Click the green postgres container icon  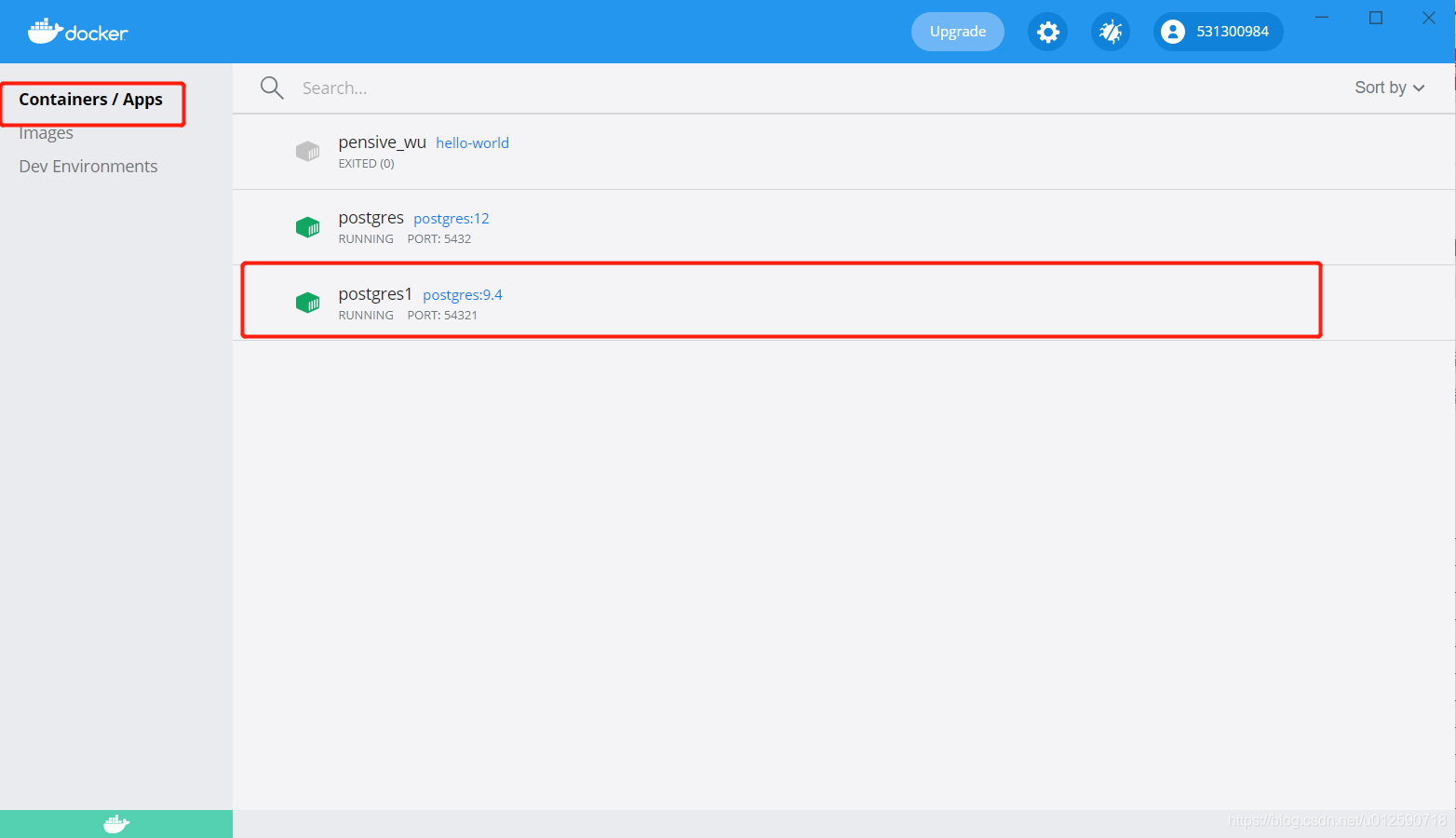(308, 226)
